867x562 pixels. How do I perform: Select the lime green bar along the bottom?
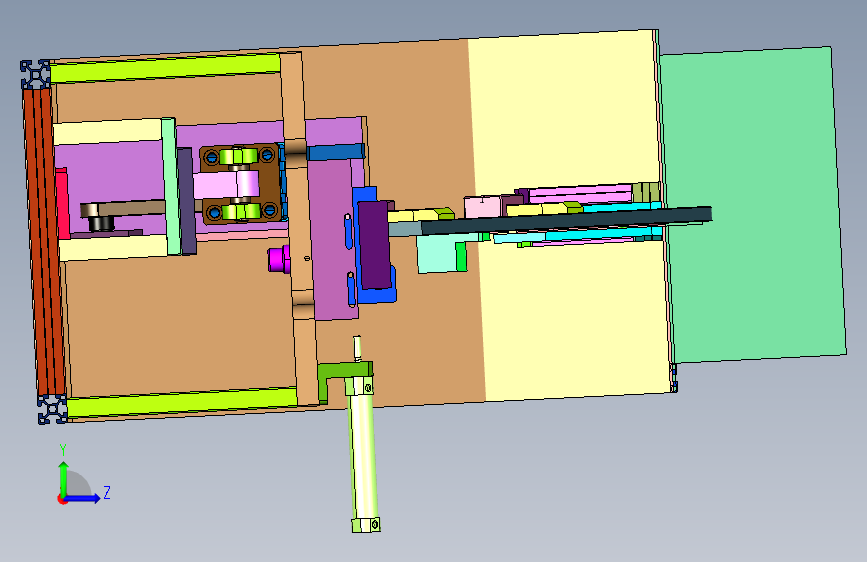(181, 402)
